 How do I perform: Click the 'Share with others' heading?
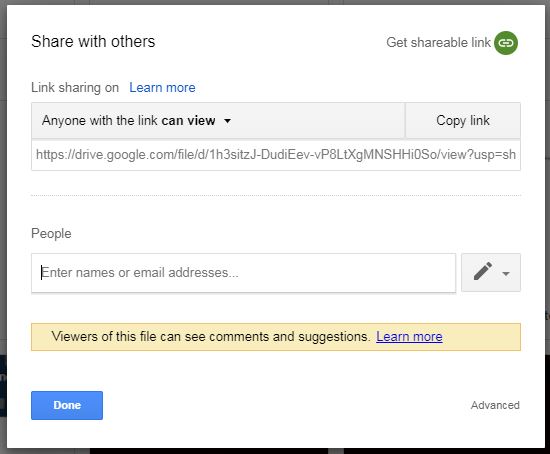tap(93, 41)
